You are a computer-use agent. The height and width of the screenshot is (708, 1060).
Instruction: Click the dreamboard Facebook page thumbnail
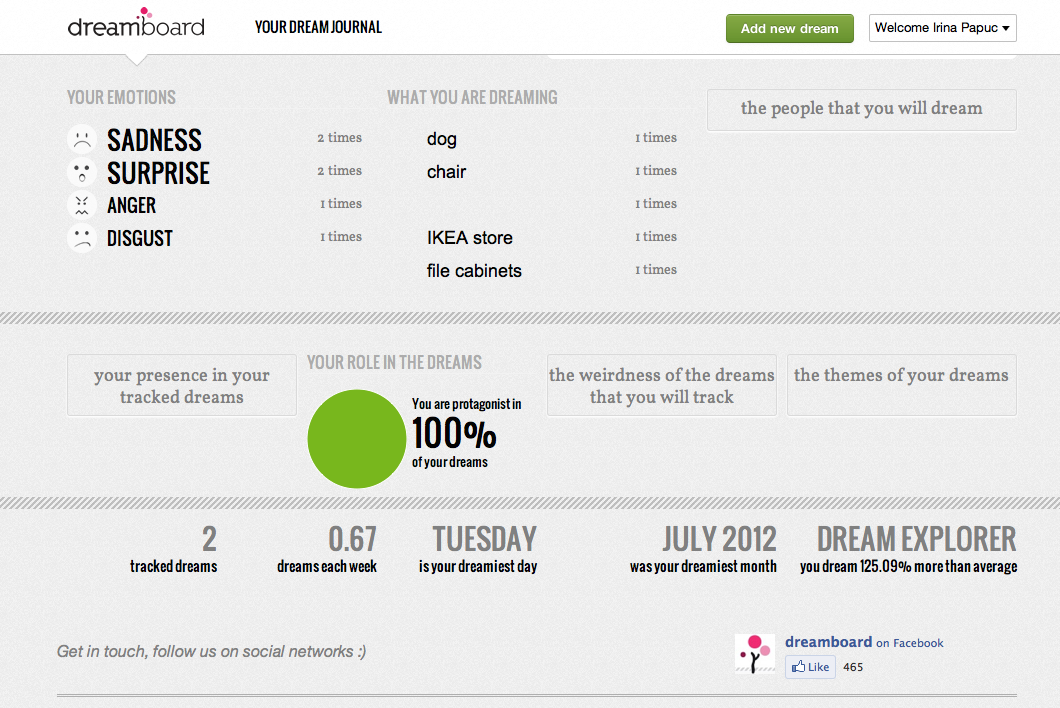pyautogui.click(x=755, y=653)
